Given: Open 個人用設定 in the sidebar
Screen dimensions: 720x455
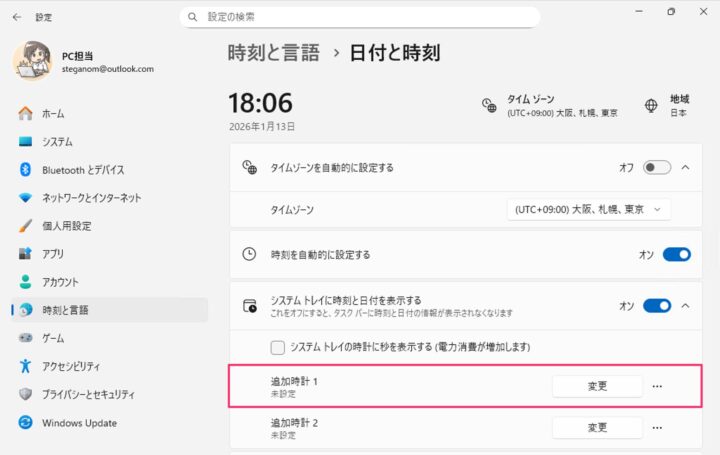Looking at the screenshot, I should tap(66, 226).
